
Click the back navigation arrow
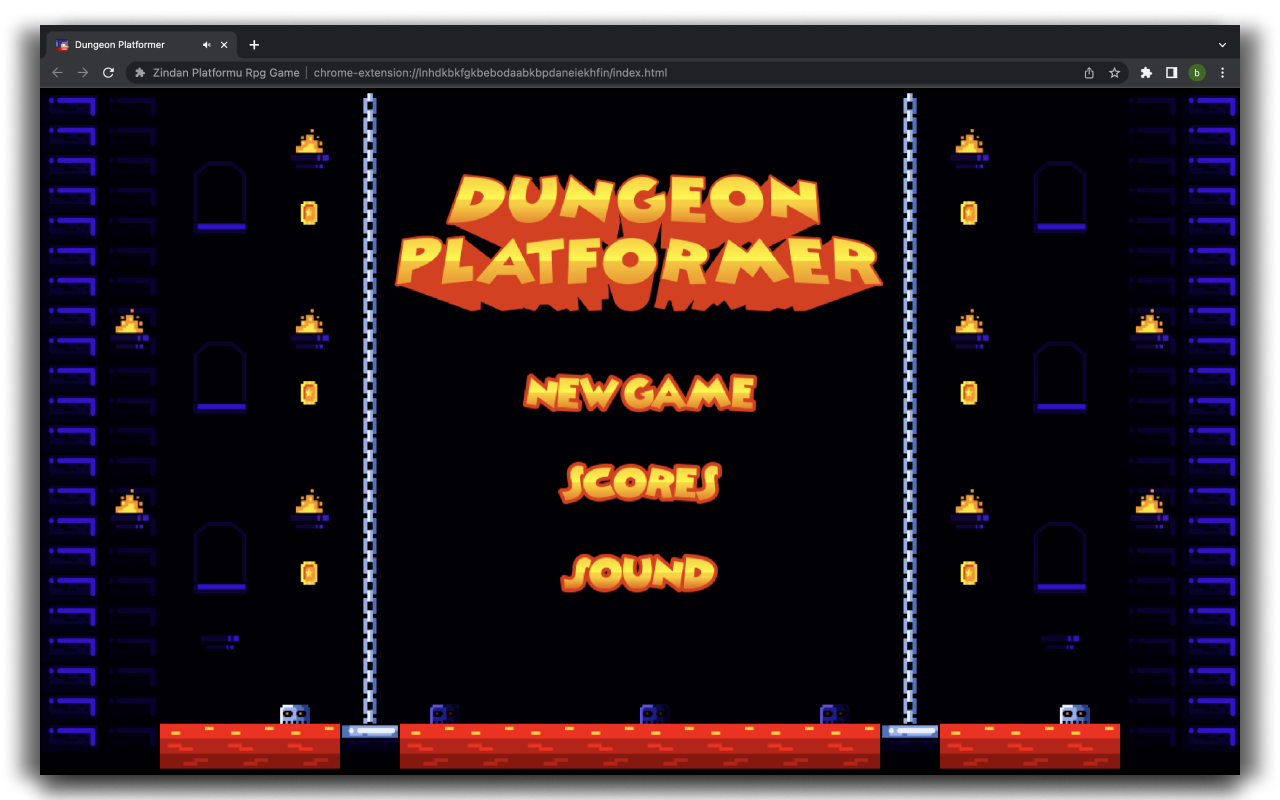coord(57,72)
